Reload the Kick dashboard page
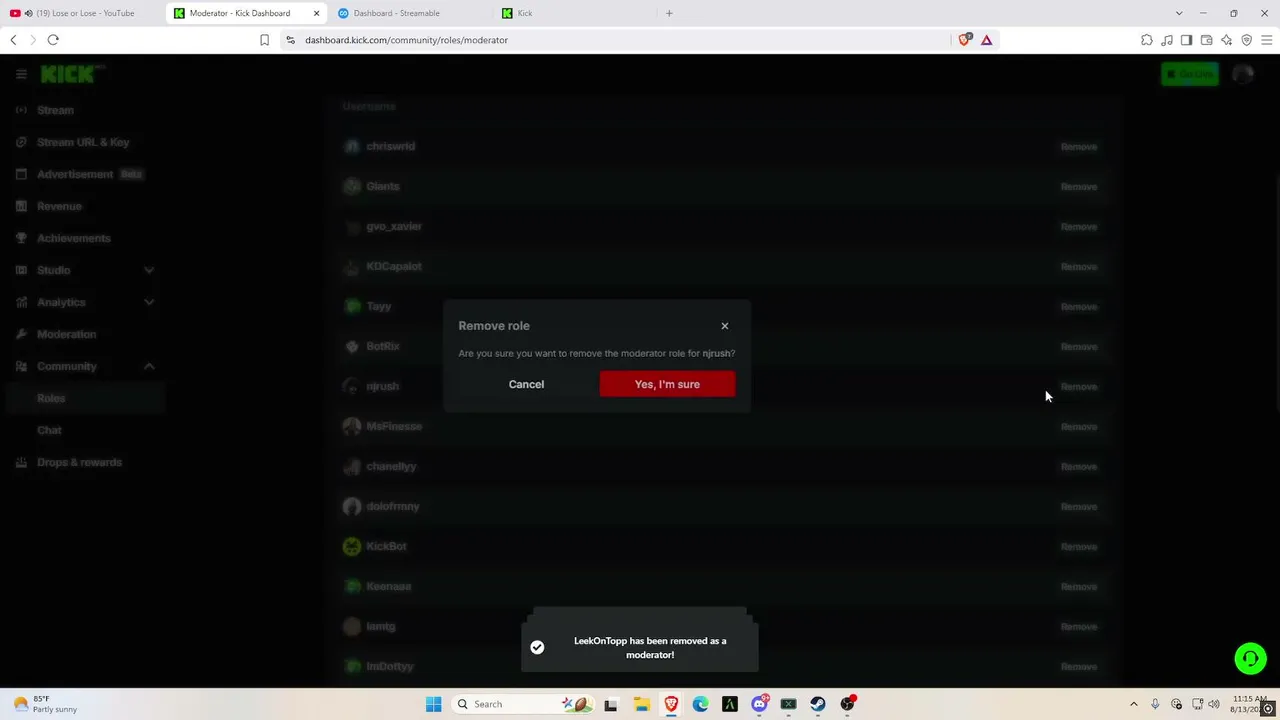Viewport: 1280px width, 720px height. coord(53,40)
